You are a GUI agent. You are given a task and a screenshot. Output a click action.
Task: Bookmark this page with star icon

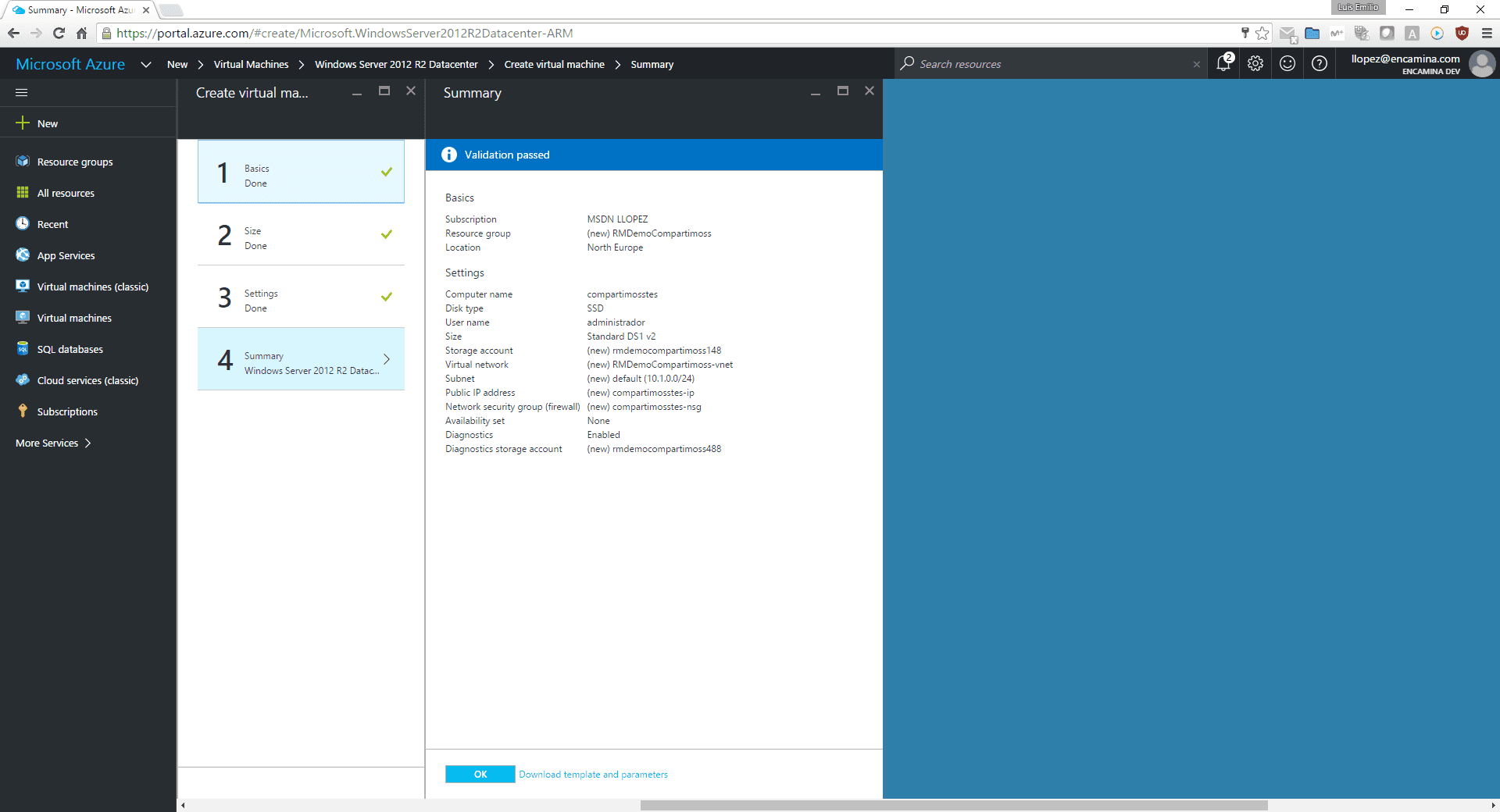click(1262, 34)
